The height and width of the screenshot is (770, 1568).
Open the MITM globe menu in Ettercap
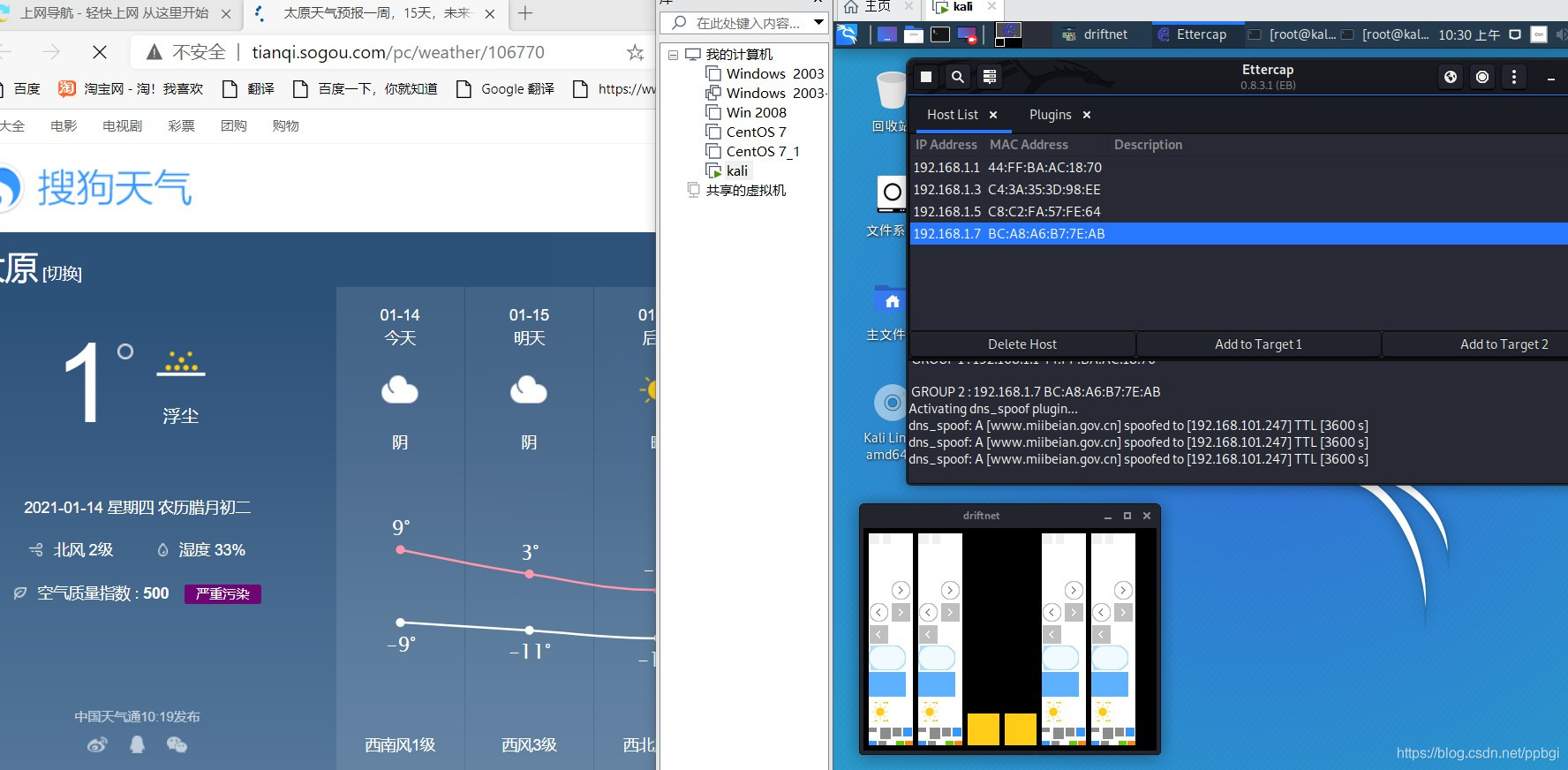click(x=1451, y=77)
